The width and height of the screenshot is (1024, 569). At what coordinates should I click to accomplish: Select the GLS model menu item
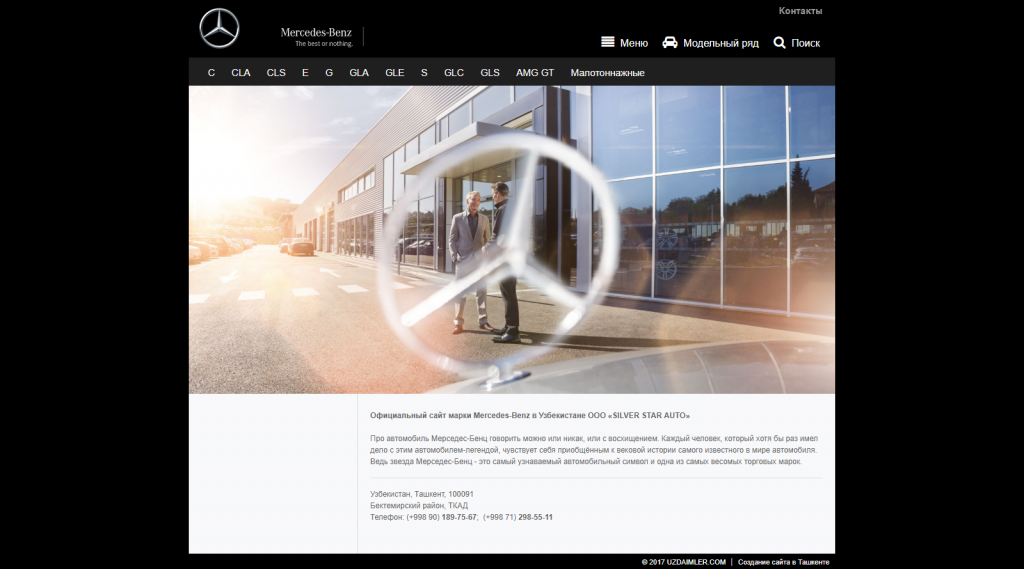(x=490, y=73)
